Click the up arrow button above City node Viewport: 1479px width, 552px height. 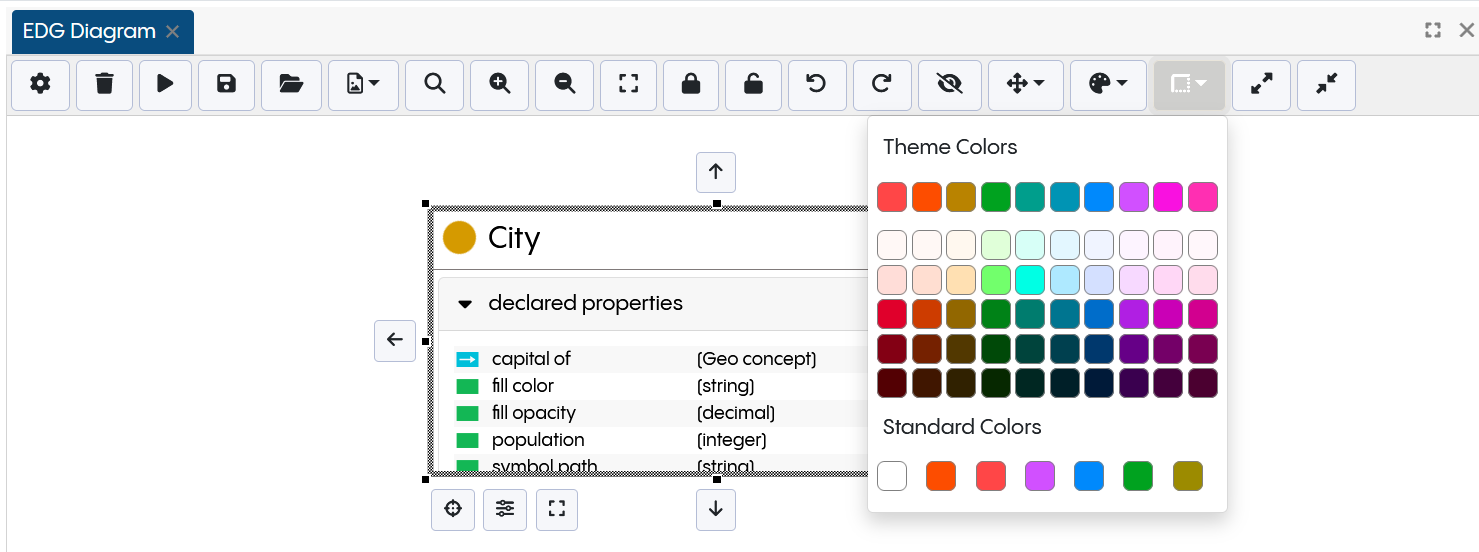716,172
